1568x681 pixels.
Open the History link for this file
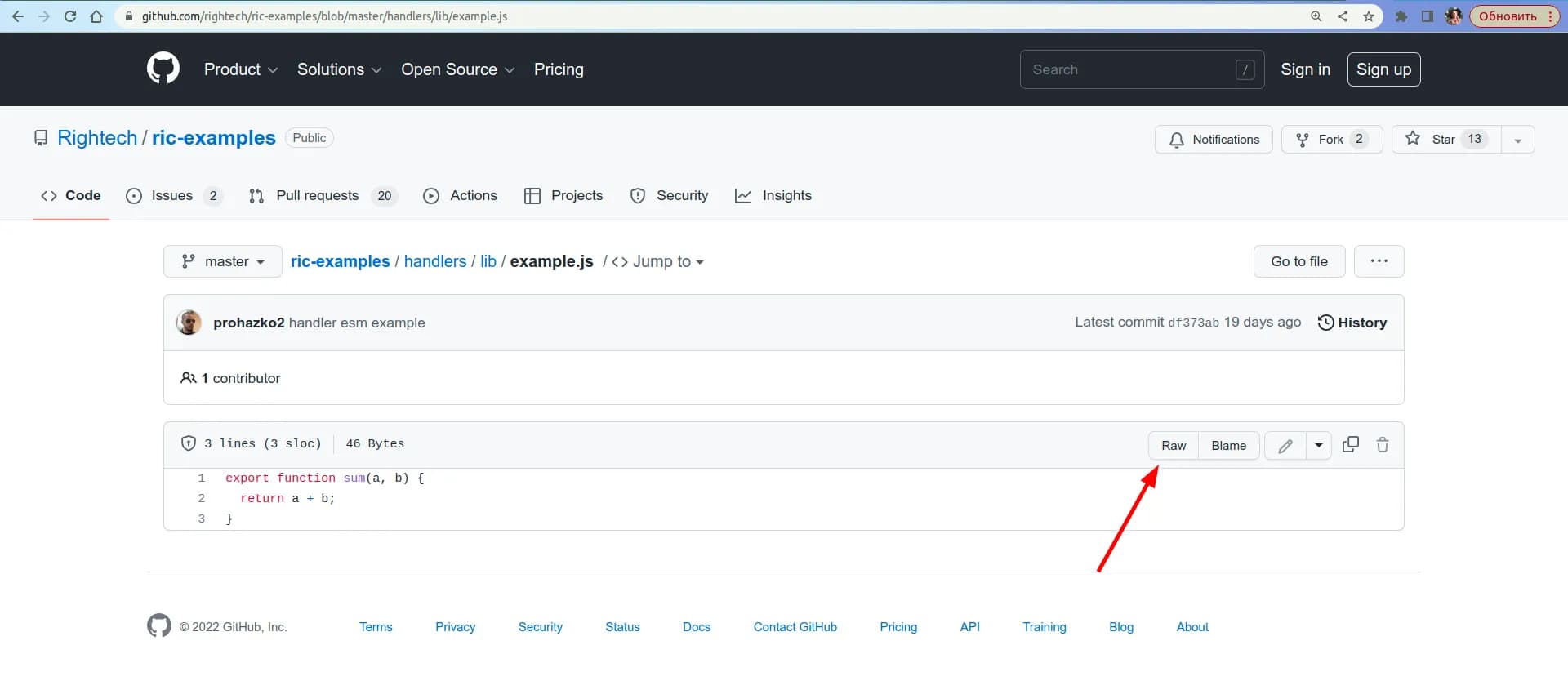1352,323
